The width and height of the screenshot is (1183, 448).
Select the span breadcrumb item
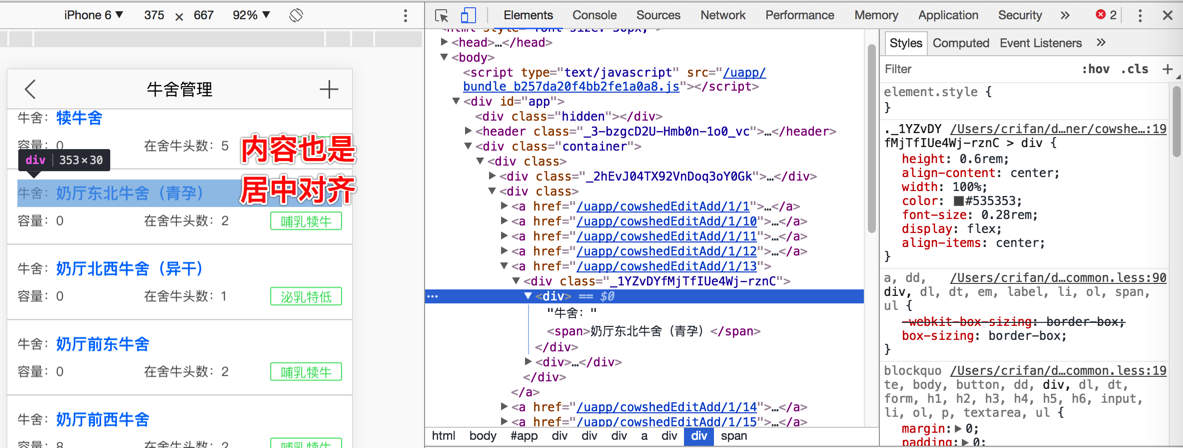(733, 436)
